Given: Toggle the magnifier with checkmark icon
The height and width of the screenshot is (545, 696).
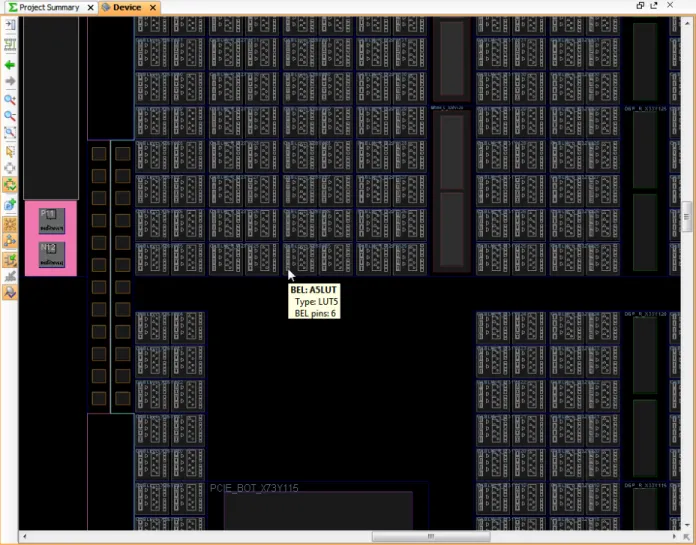Looking at the screenshot, I should pos(10,292).
